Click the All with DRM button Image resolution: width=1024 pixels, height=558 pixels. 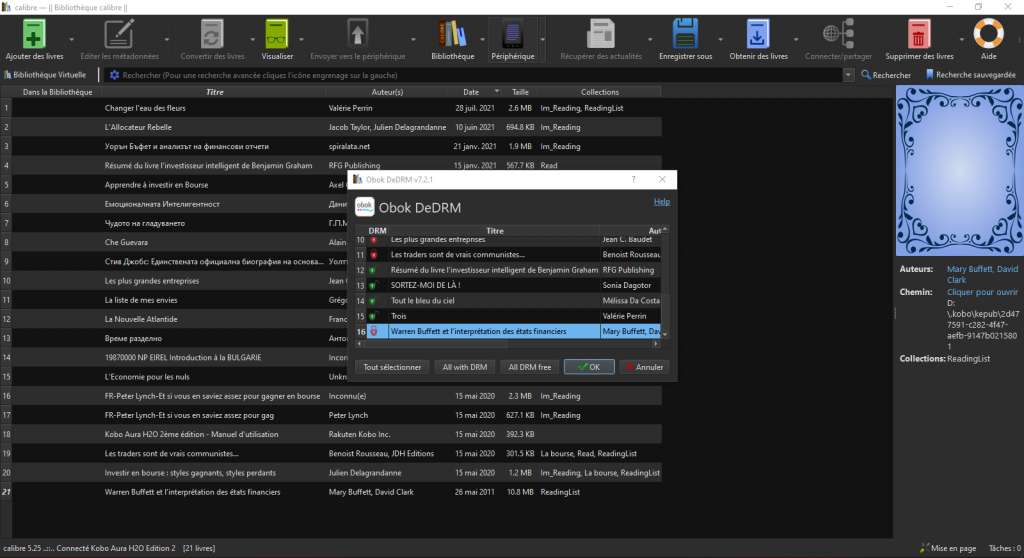pos(465,367)
